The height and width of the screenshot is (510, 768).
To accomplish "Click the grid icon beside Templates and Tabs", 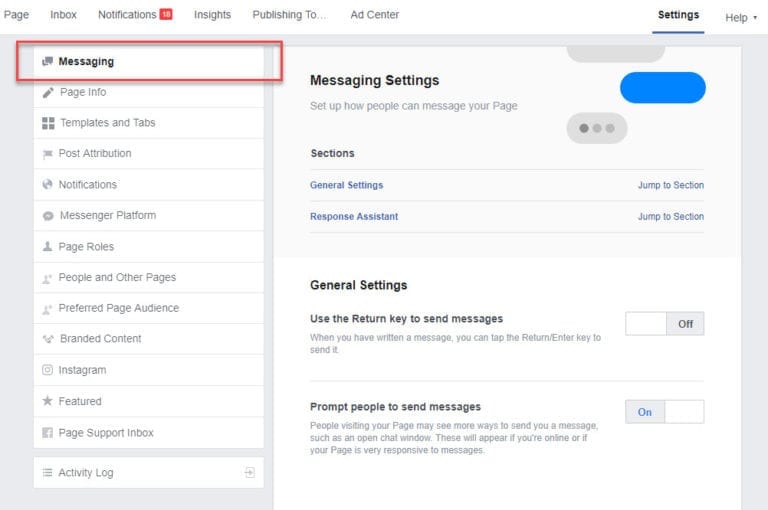I will (48, 123).
